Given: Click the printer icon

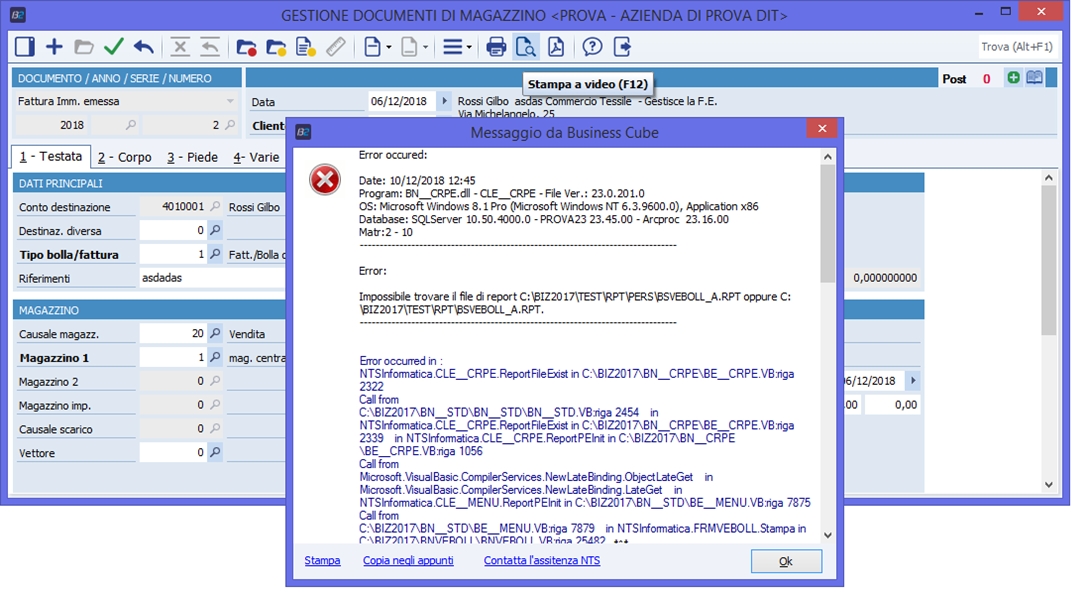Looking at the screenshot, I should click(x=496, y=47).
